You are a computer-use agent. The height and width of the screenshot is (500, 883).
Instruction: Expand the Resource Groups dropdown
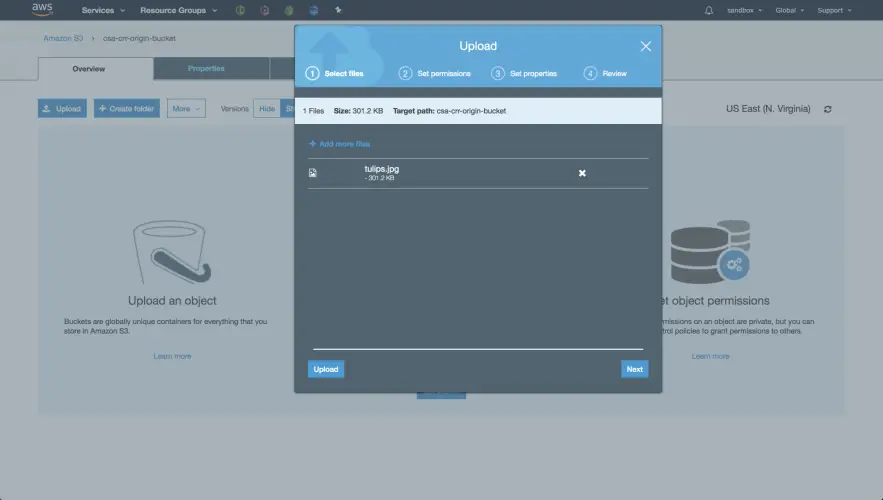tap(179, 10)
